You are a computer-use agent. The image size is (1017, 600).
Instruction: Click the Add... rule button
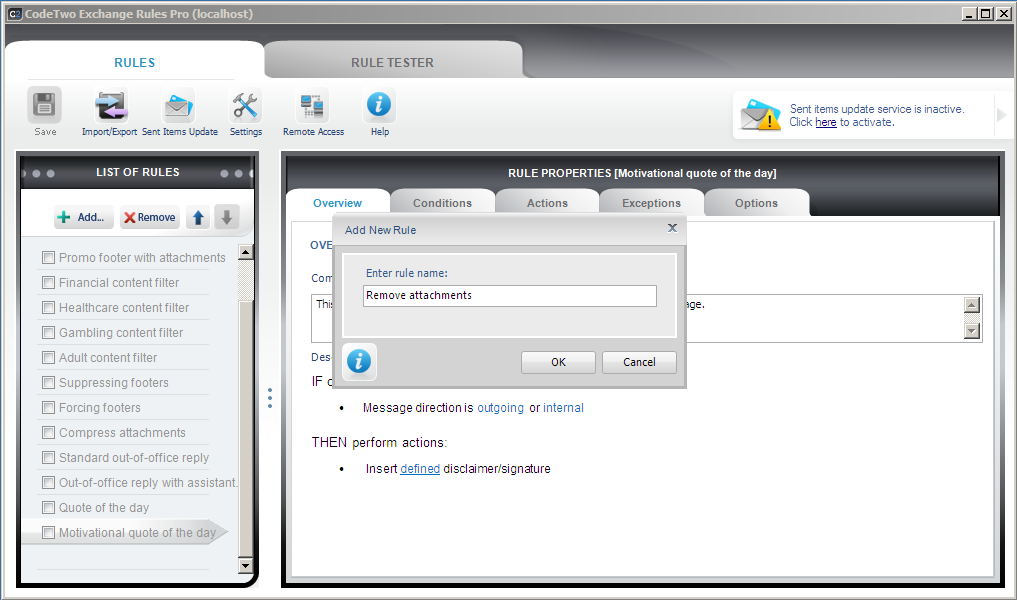point(84,217)
